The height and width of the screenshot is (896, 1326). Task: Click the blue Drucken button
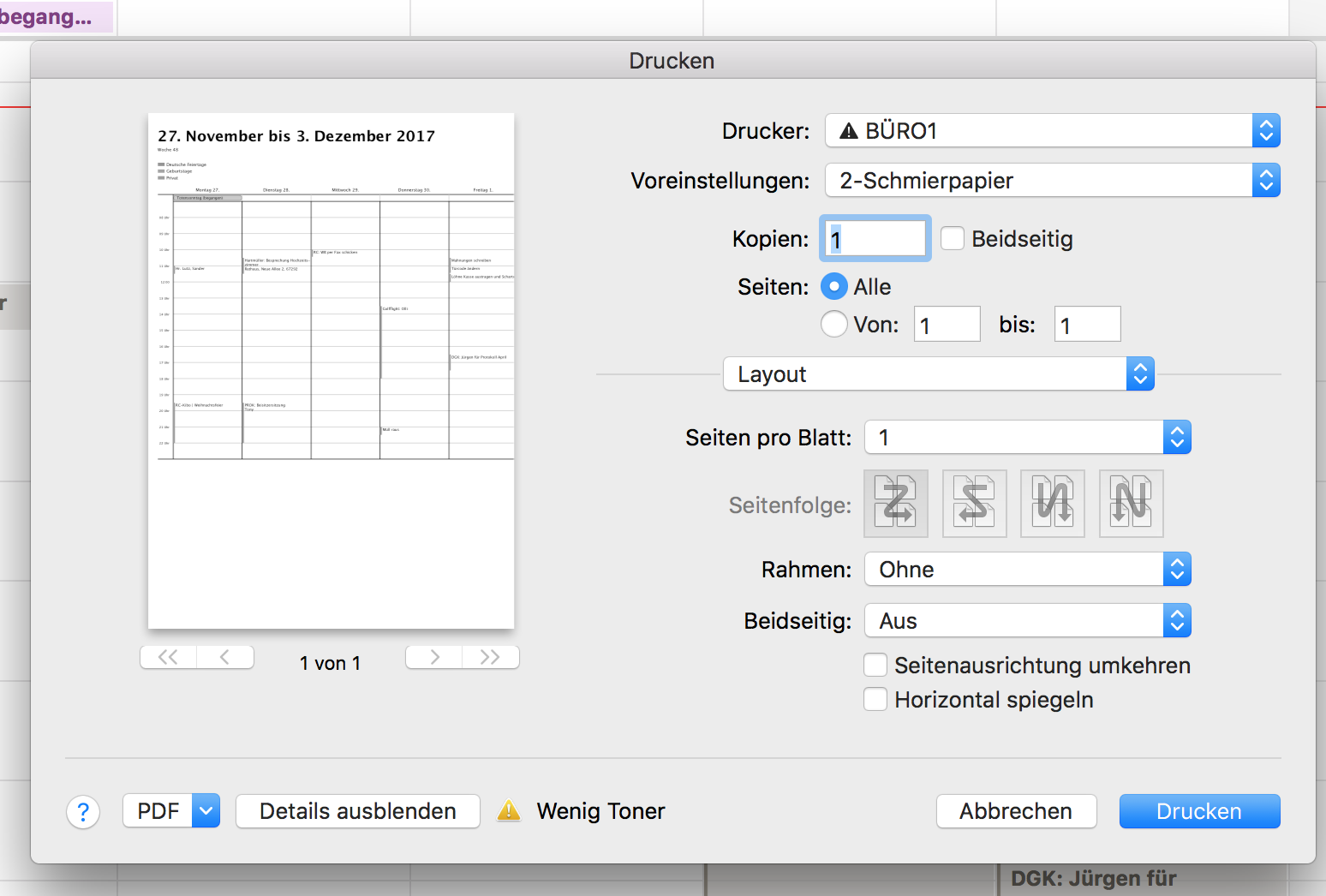1199,810
